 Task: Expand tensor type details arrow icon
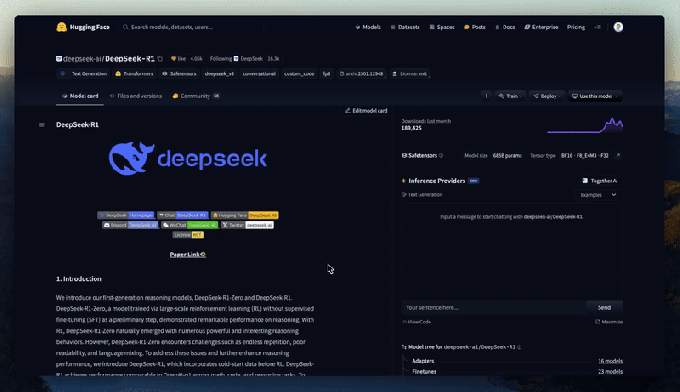pyautogui.click(x=618, y=155)
